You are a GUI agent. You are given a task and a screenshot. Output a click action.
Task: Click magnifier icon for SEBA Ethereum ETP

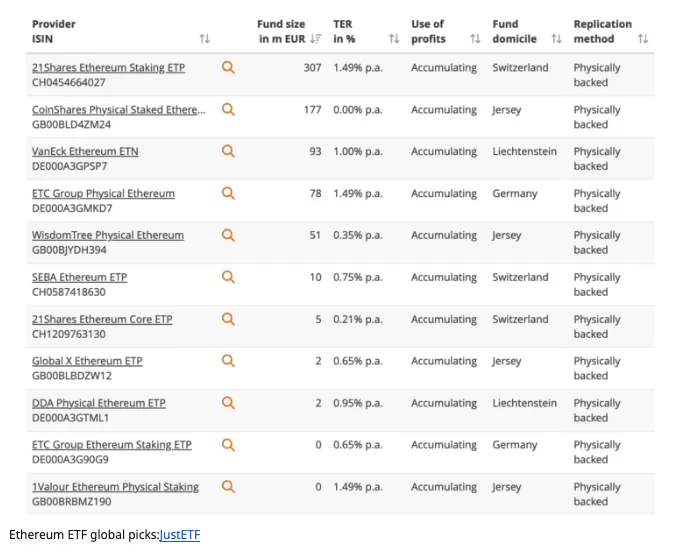tap(228, 277)
